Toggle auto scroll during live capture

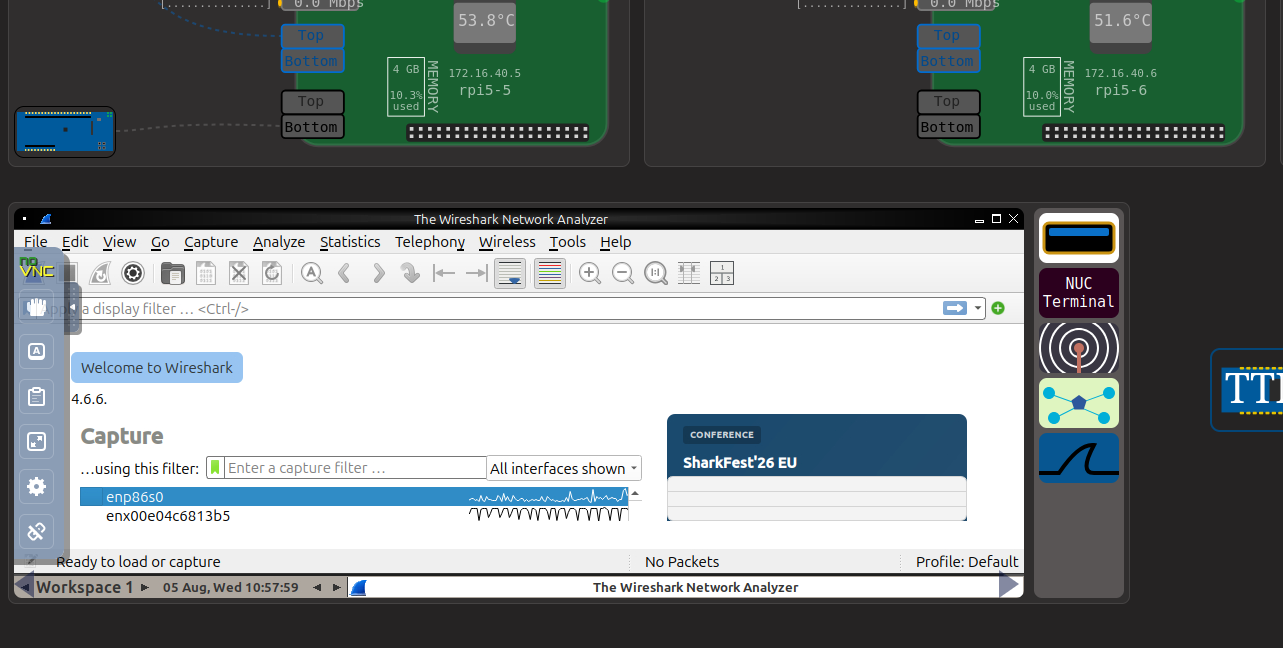click(510, 273)
